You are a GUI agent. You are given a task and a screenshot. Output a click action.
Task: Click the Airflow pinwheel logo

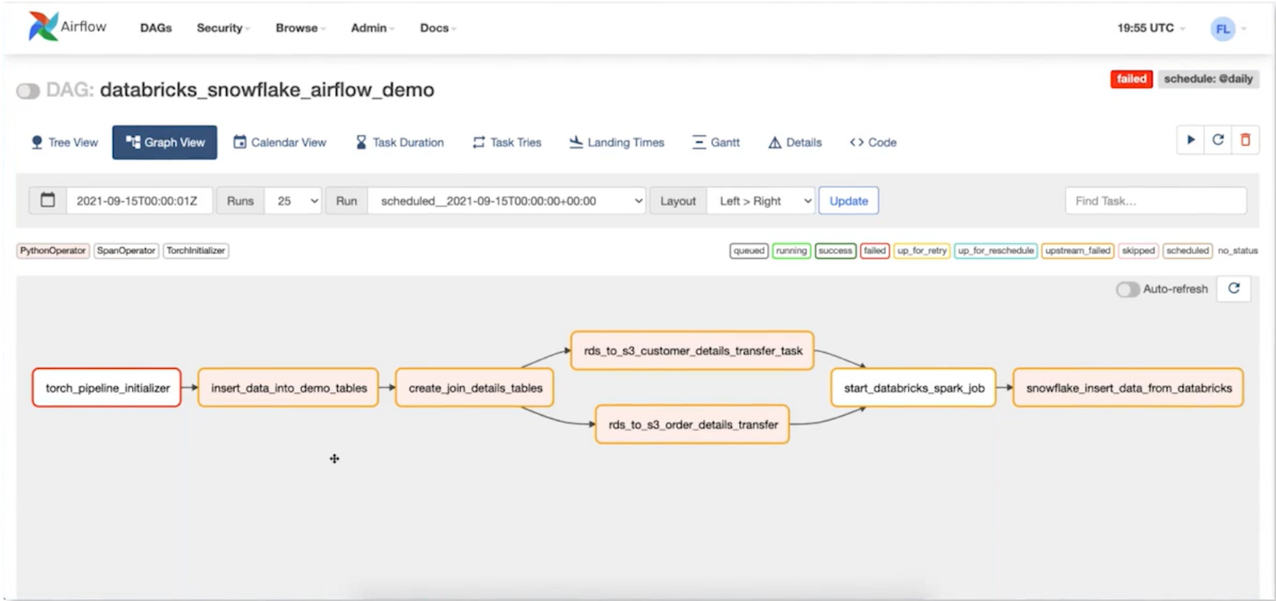point(43,27)
